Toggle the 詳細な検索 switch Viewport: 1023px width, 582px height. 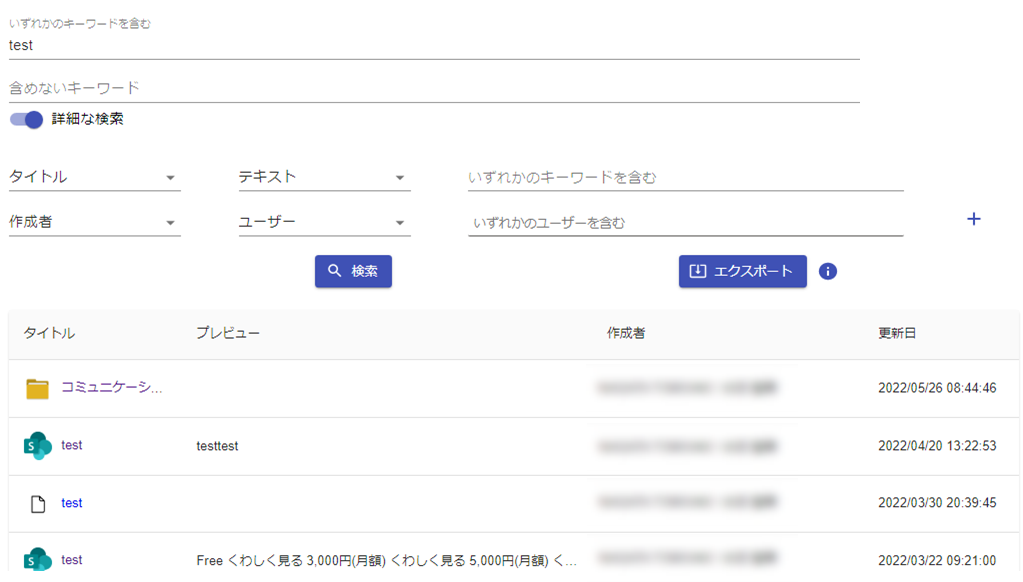click(27, 120)
